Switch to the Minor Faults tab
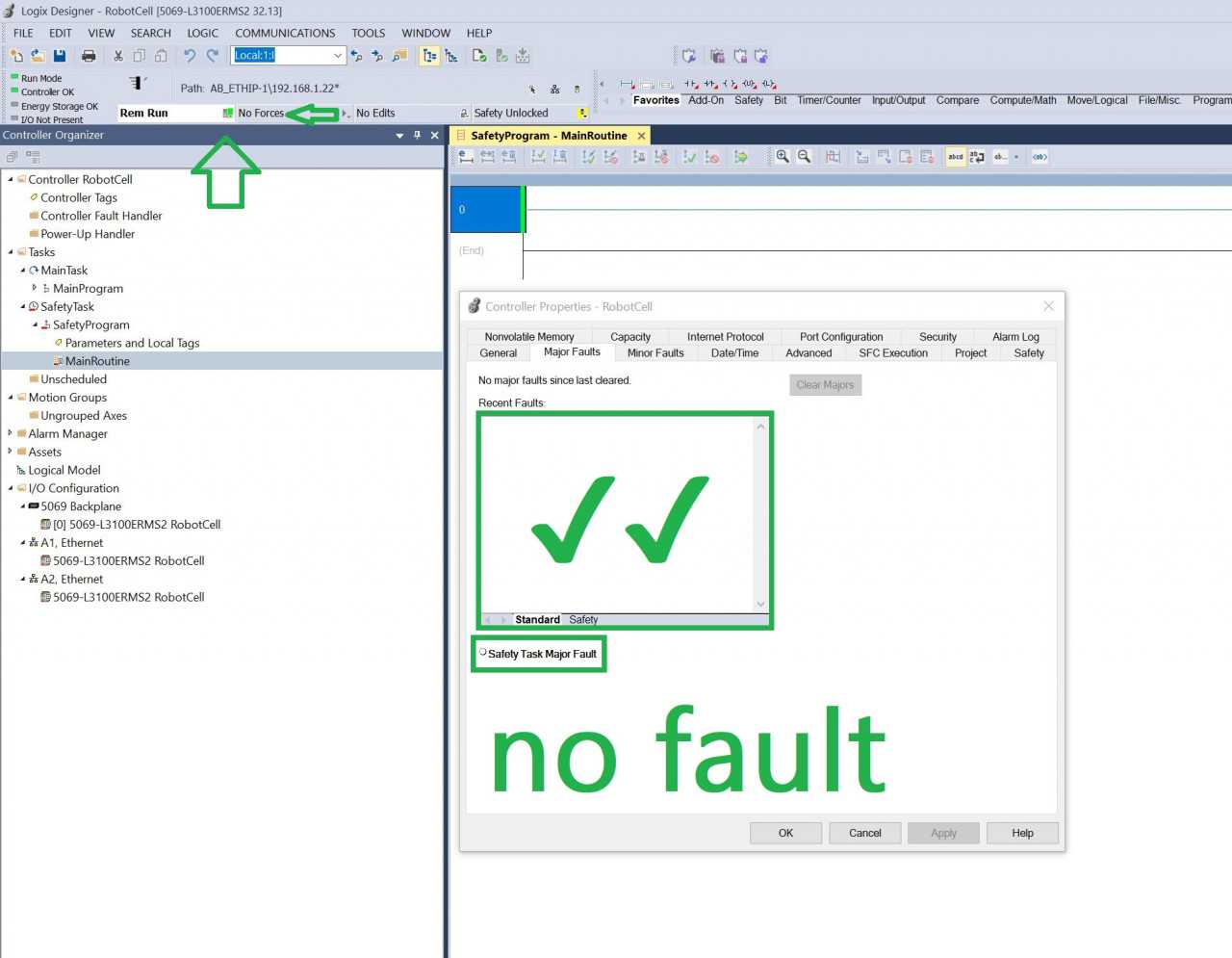This screenshot has width=1232, height=958. pyautogui.click(x=655, y=353)
